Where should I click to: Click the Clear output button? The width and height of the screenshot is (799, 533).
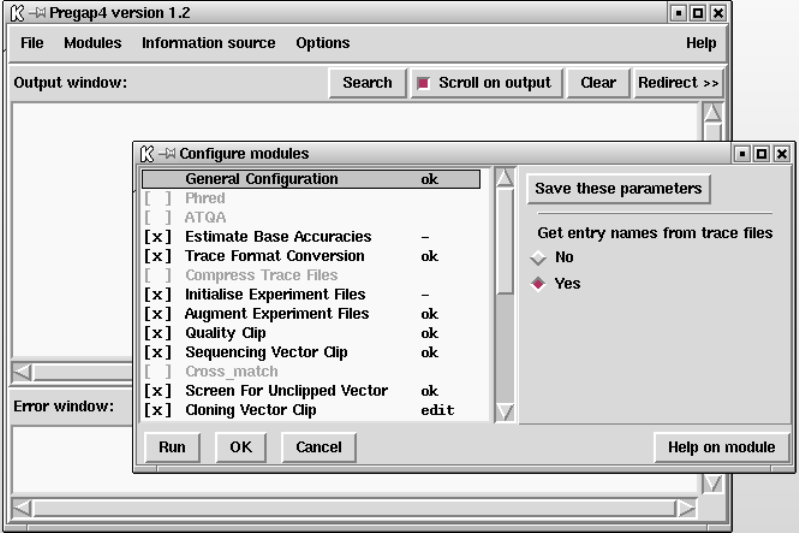click(x=598, y=83)
